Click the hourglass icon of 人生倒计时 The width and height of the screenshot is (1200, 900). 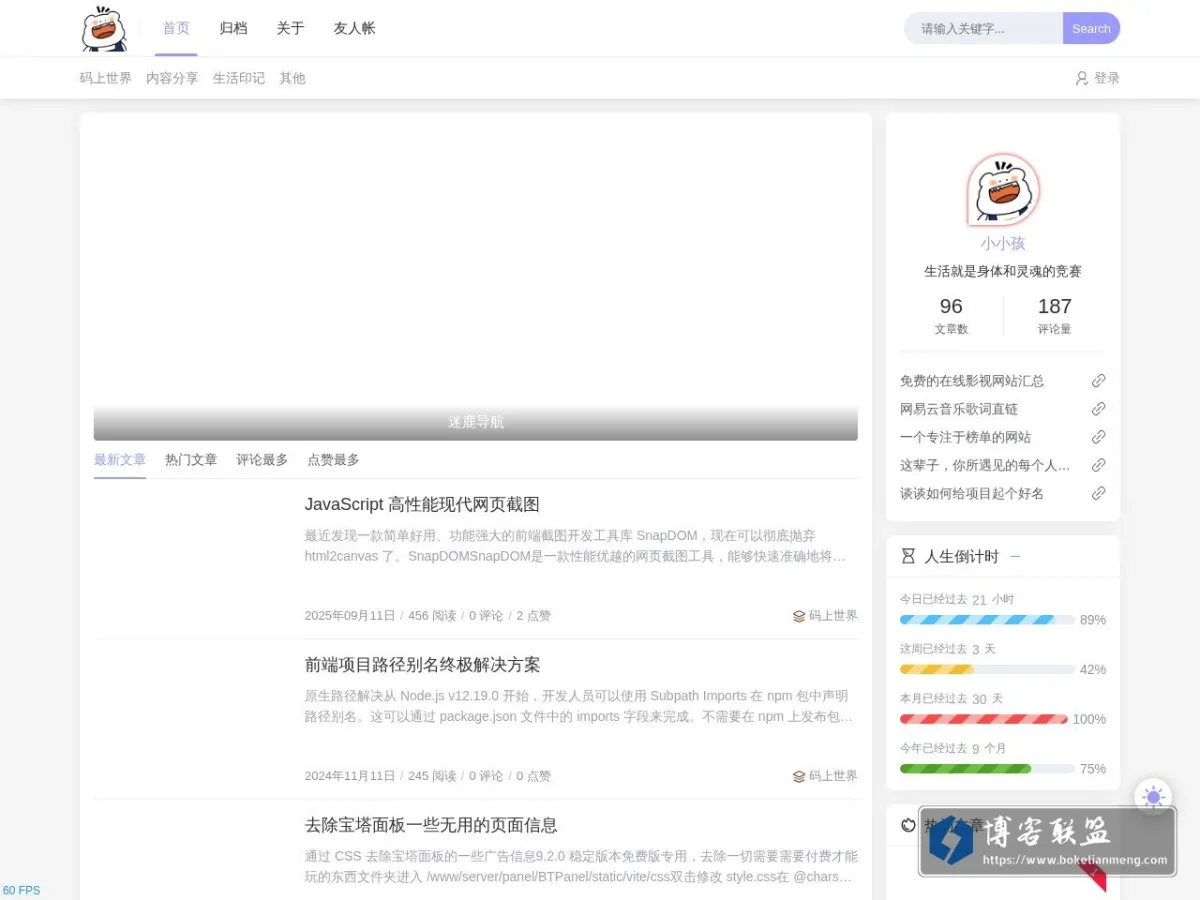tap(908, 556)
